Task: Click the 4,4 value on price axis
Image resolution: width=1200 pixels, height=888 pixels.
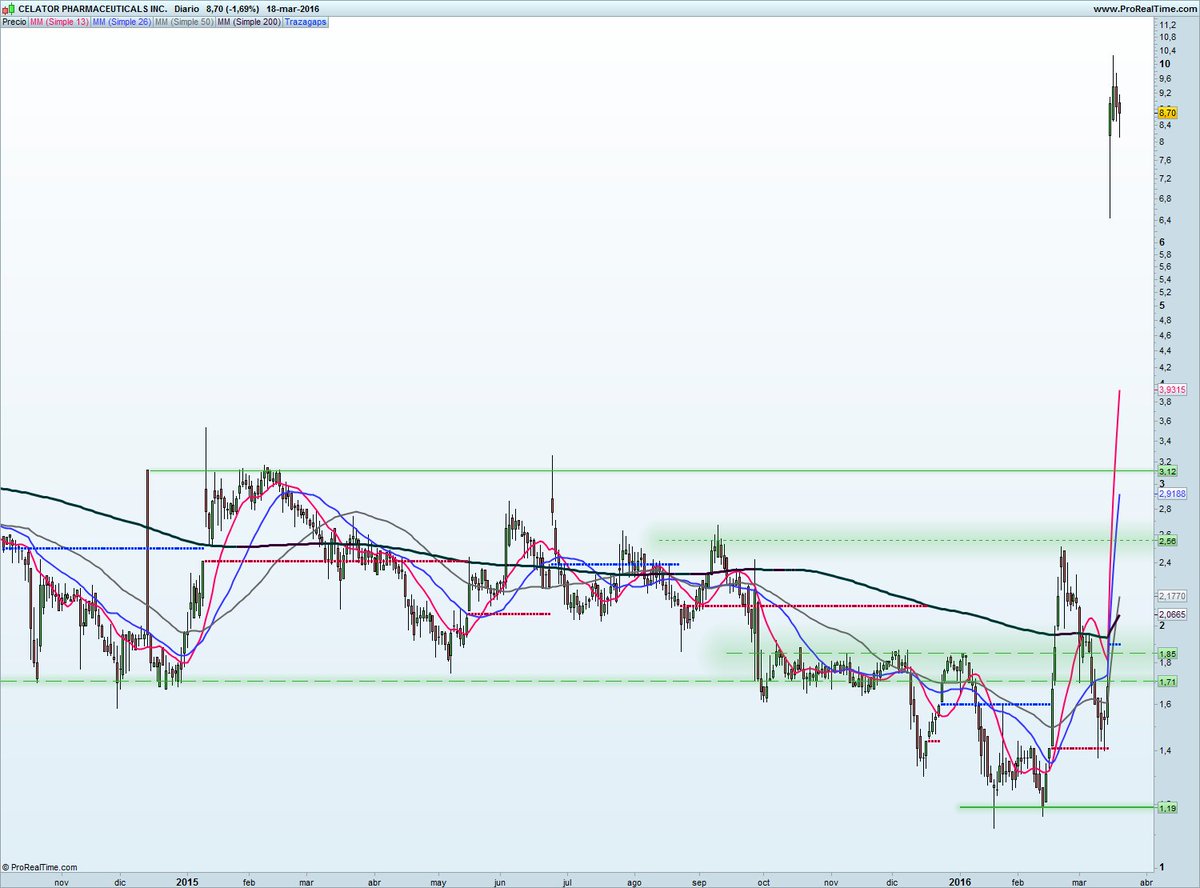Action: coord(1165,352)
